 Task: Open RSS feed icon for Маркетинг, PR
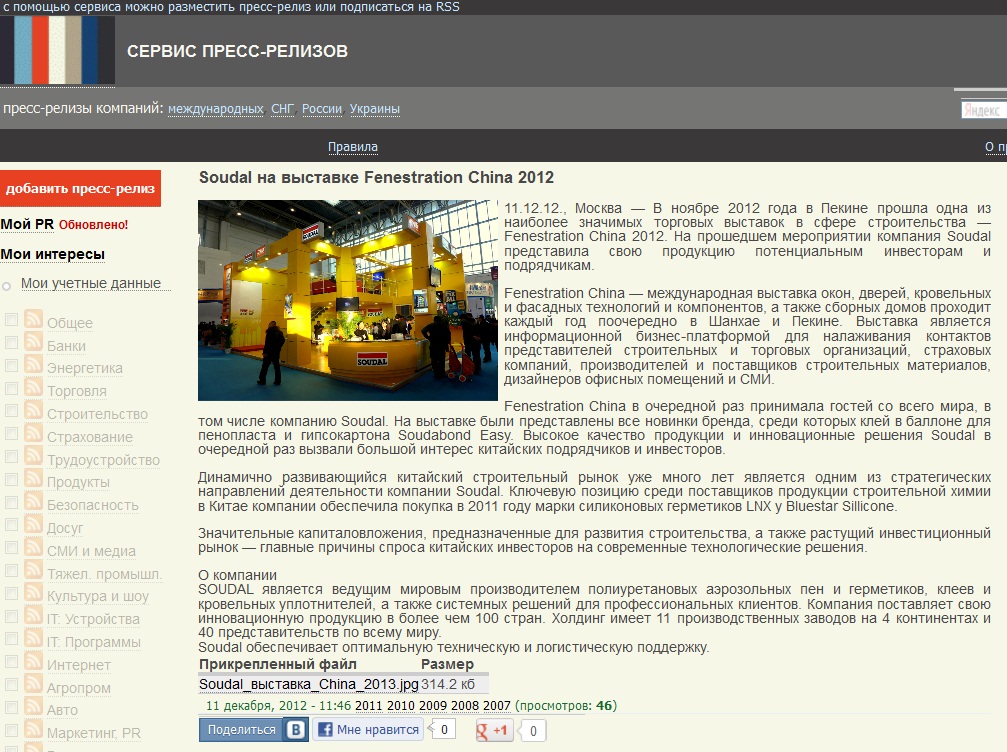point(33,730)
